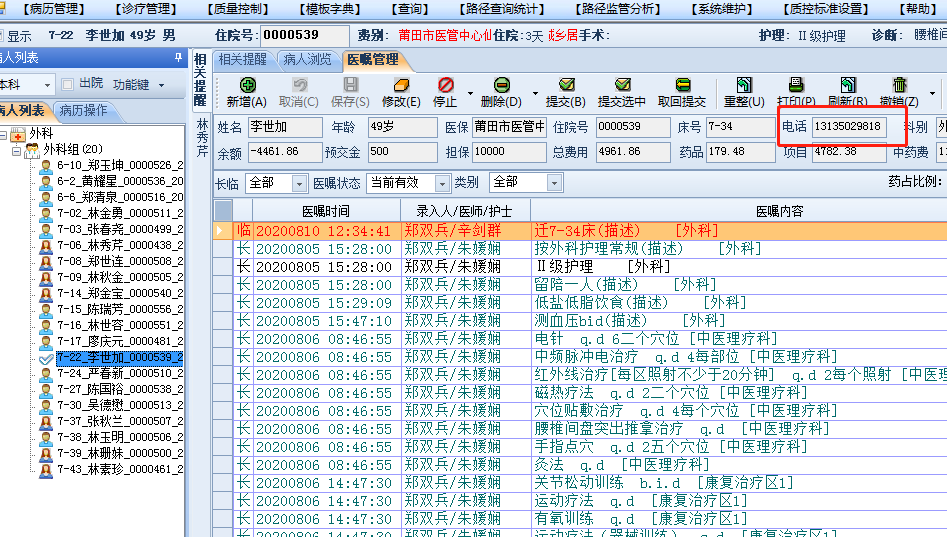Click the 提交选中 submit selected icon
This screenshot has height=537, width=947.
622,85
